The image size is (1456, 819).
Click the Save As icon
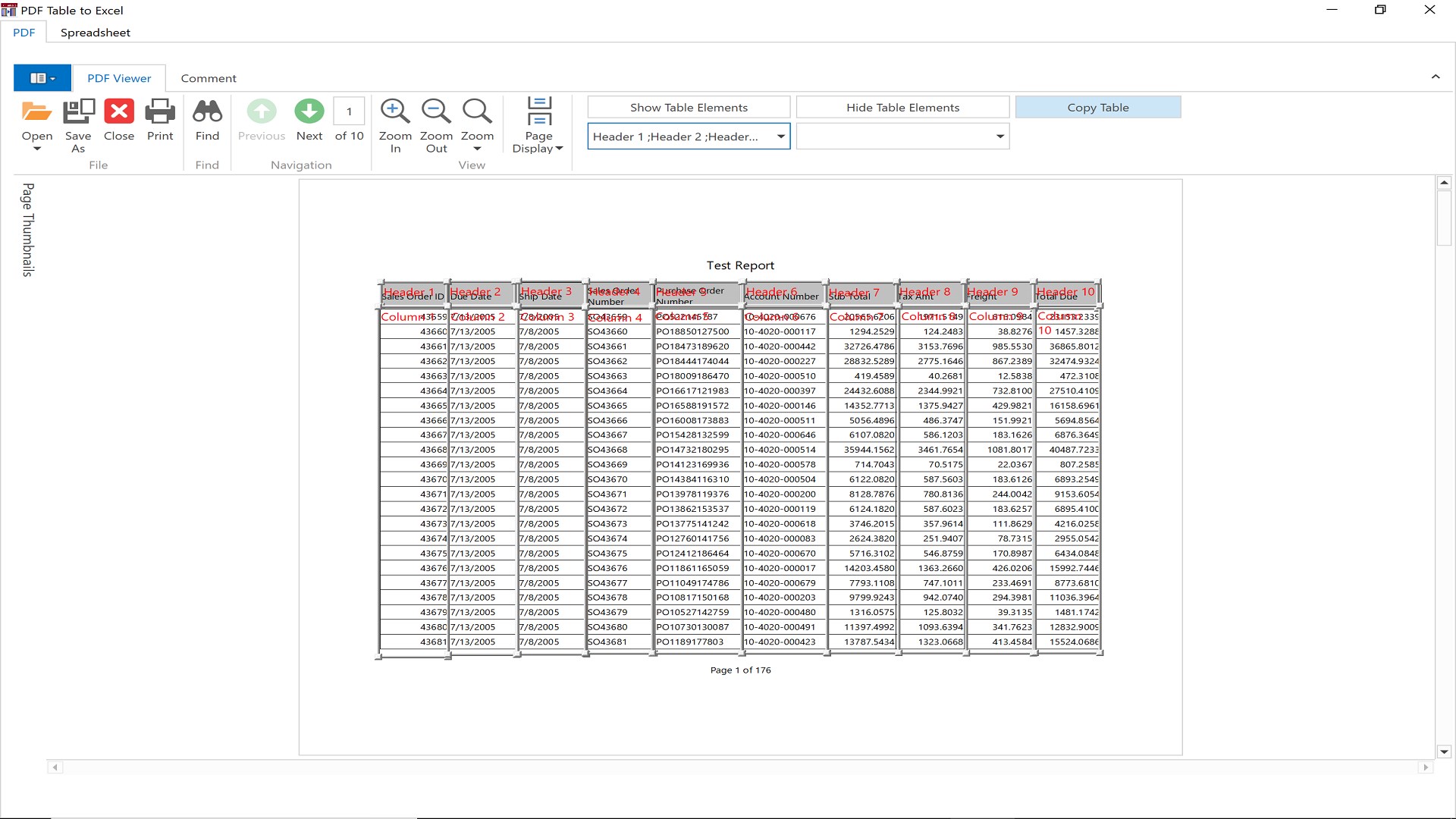click(78, 112)
